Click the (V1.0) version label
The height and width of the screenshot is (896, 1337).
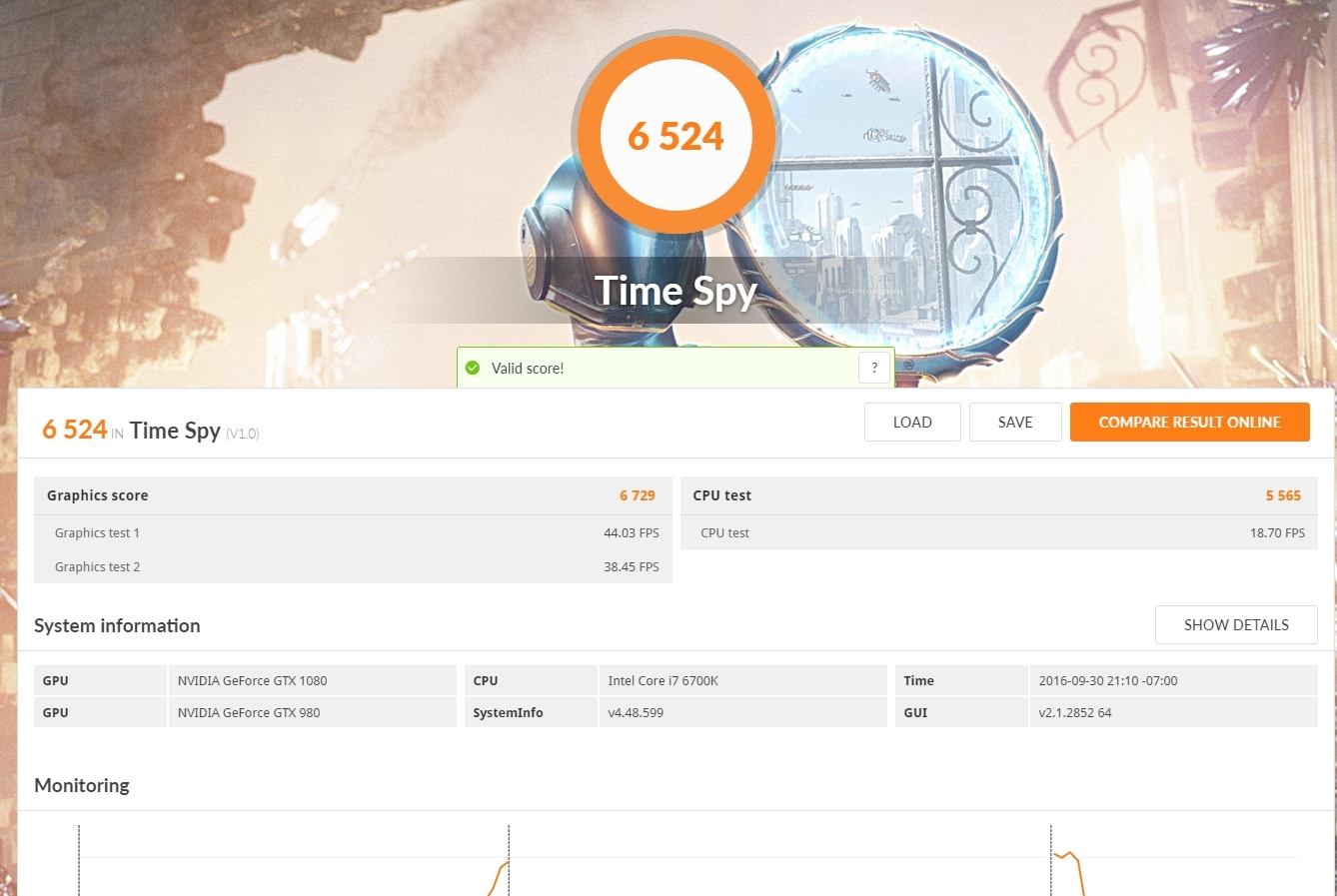tap(243, 434)
